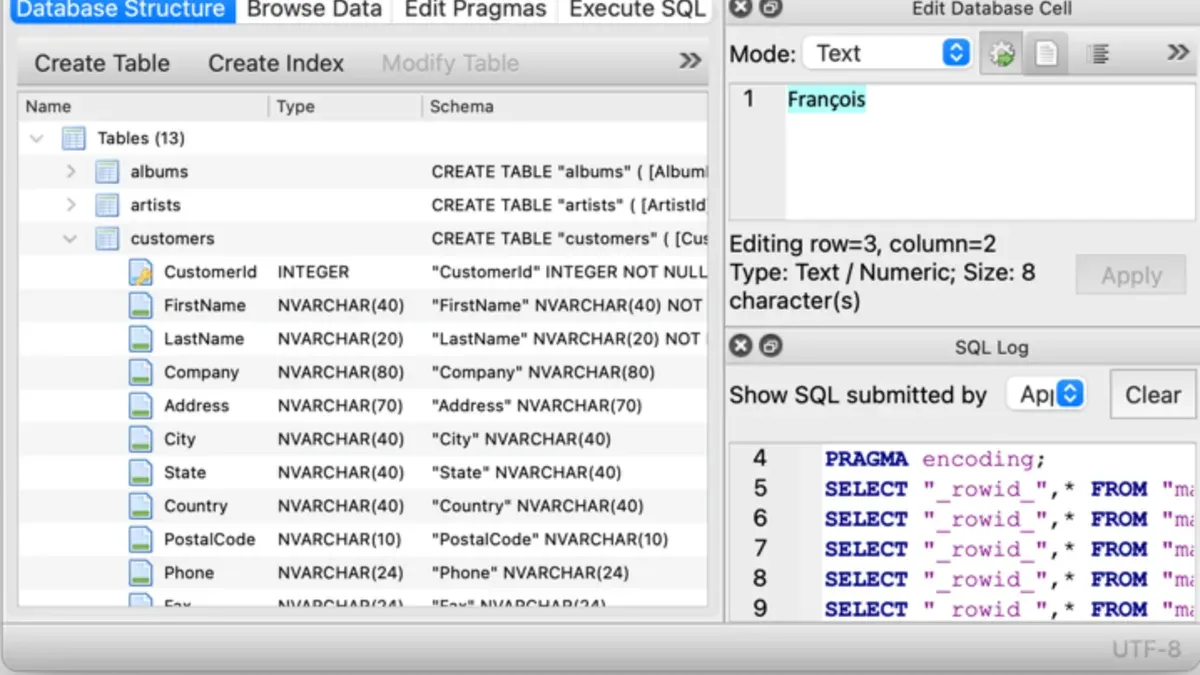Click the Country field icon
The width and height of the screenshot is (1200, 675).
coord(141,506)
